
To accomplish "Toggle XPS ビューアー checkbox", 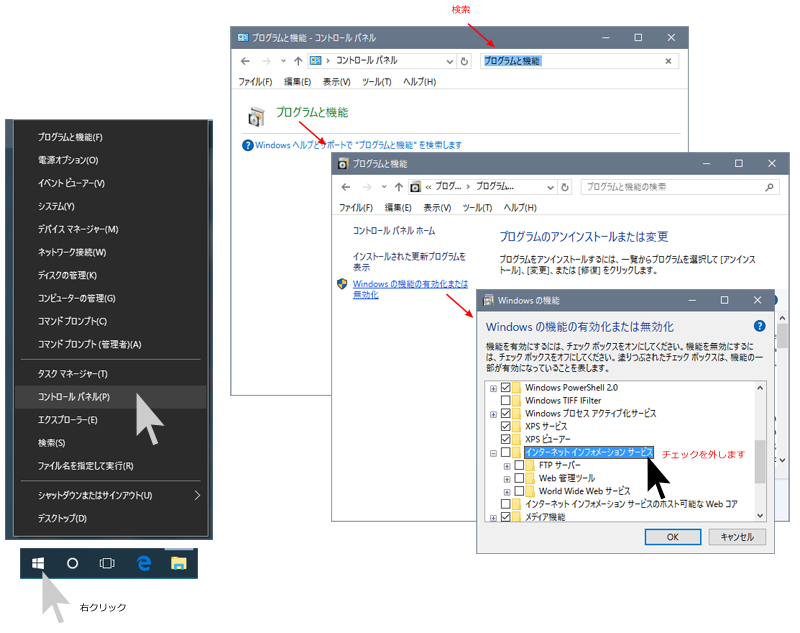I will (x=506, y=439).
